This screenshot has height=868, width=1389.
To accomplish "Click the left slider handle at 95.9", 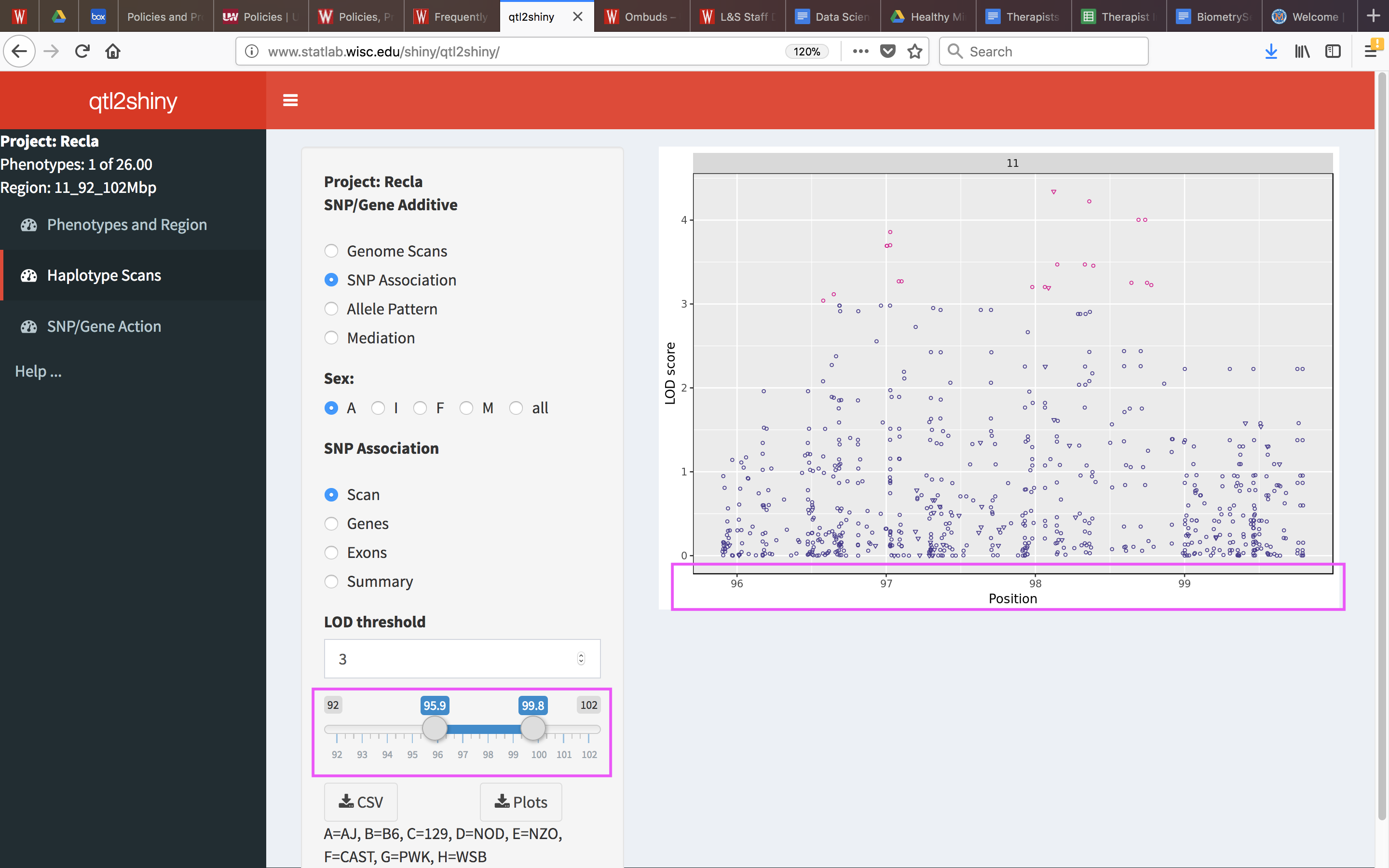I will tap(435, 729).
